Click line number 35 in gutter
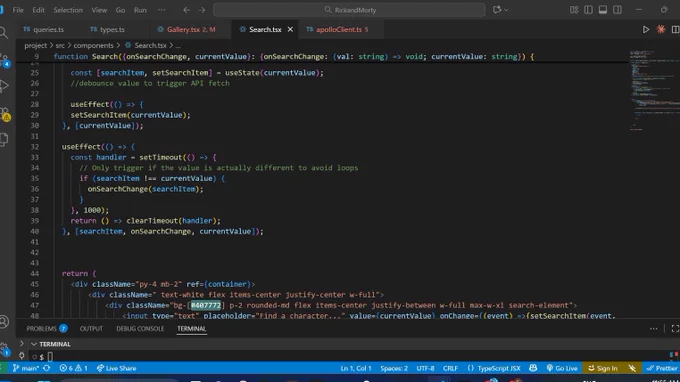This screenshot has width=680, height=382. click(x=34, y=179)
